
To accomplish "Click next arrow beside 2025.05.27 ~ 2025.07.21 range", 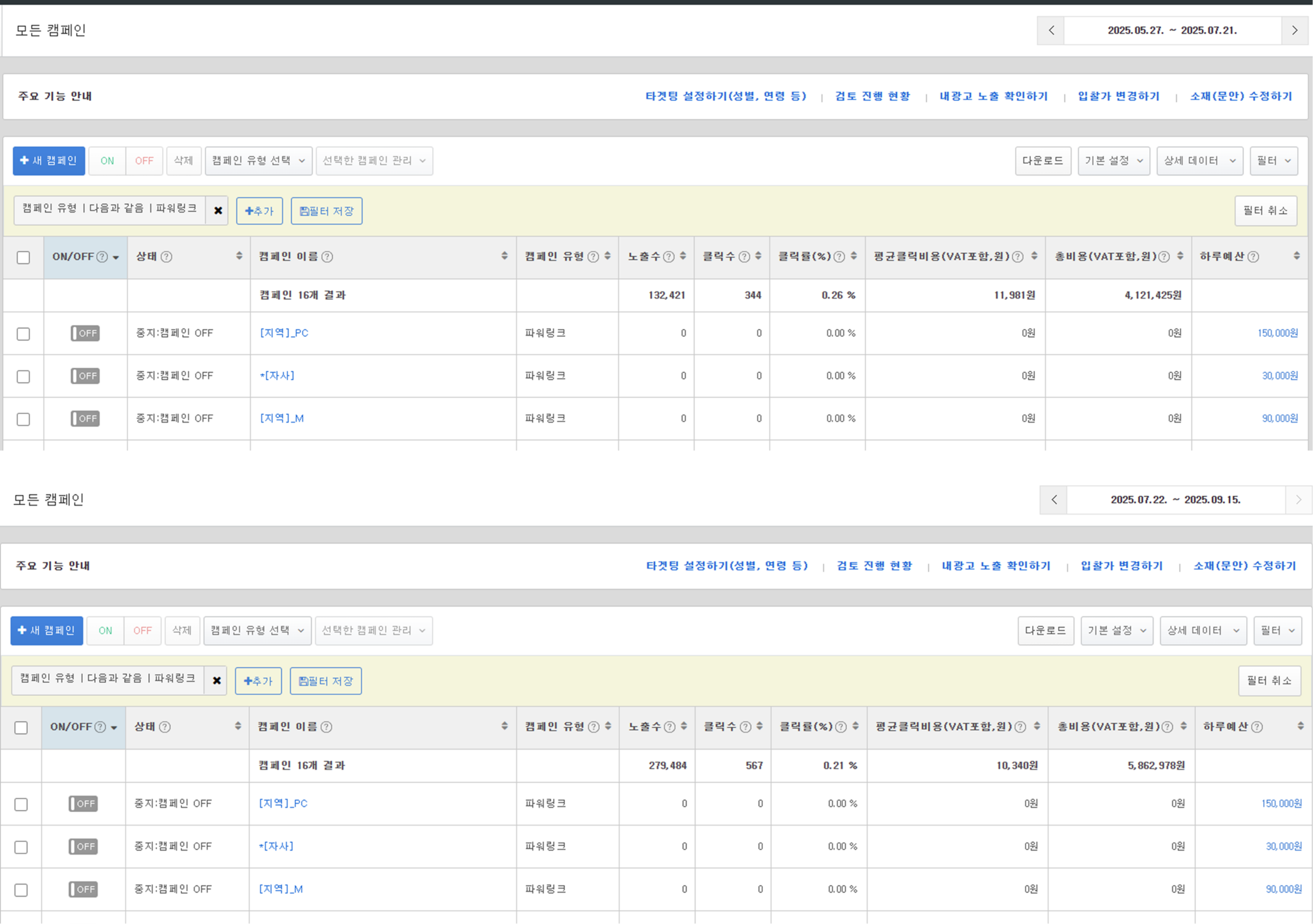I will click(x=1294, y=30).
